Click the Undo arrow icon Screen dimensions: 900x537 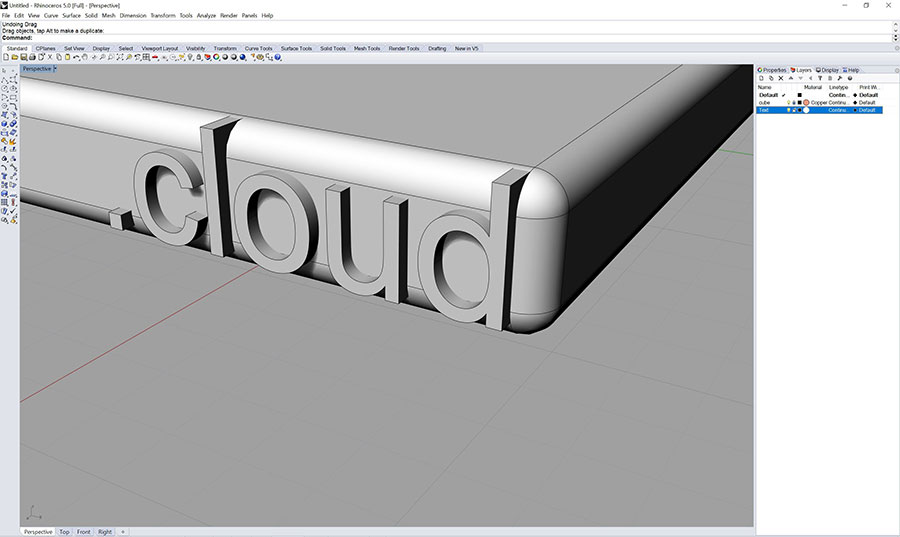click(76, 57)
